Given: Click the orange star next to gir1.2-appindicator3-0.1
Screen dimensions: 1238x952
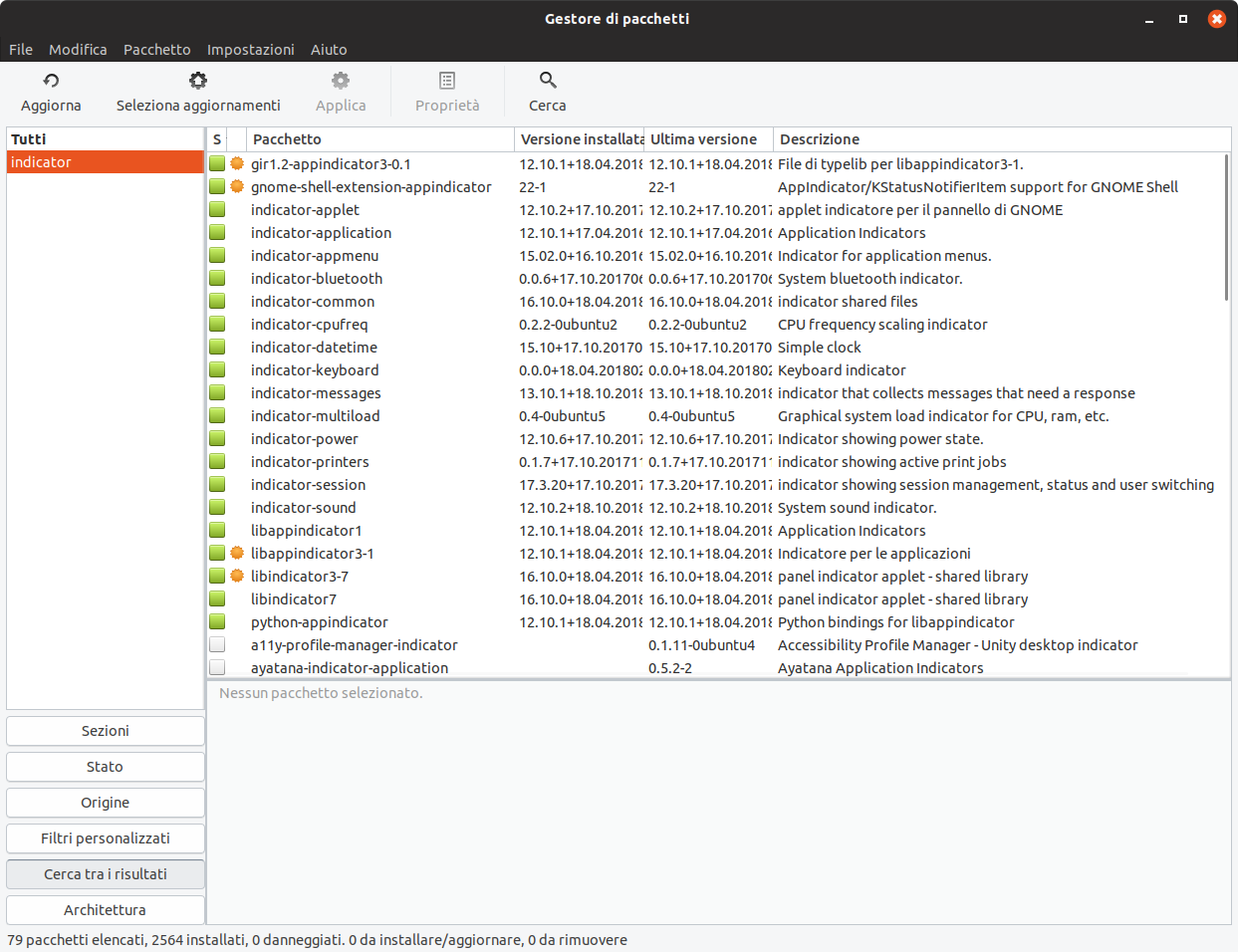Looking at the screenshot, I should pos(236,163).
